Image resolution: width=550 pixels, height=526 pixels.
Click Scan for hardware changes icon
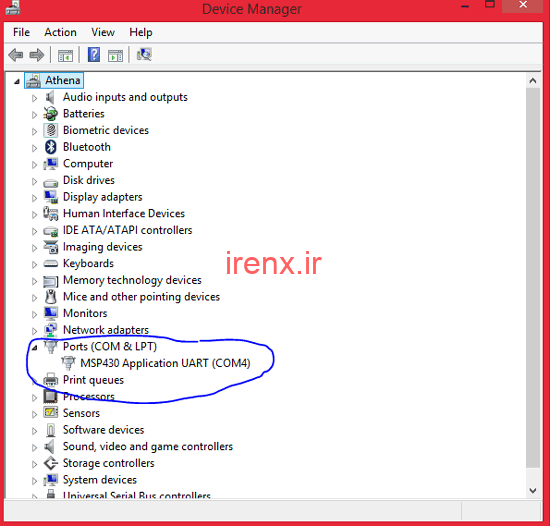(144, 55)
